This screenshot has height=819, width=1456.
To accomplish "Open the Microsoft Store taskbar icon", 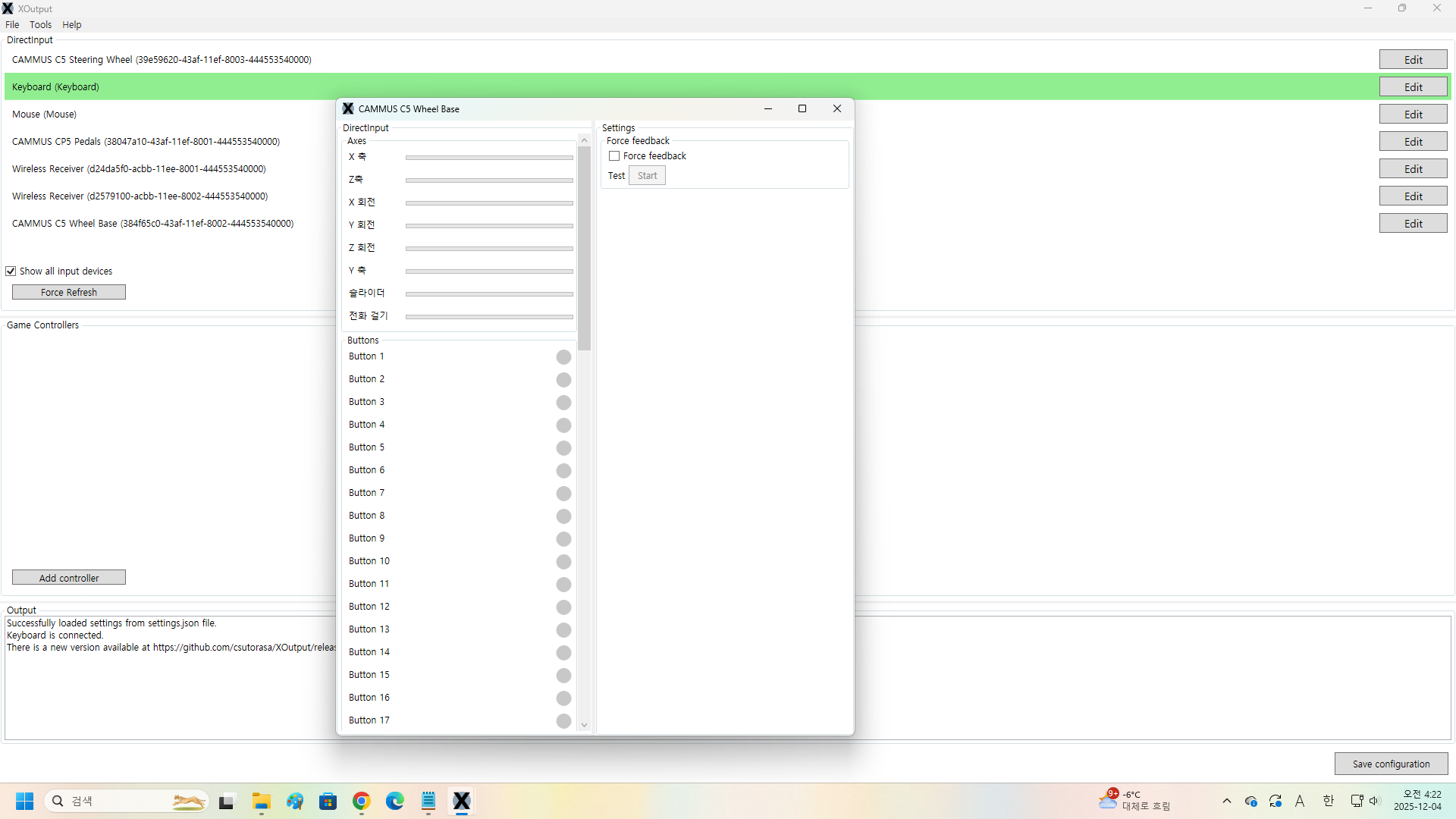I will [x=328, y=801].
